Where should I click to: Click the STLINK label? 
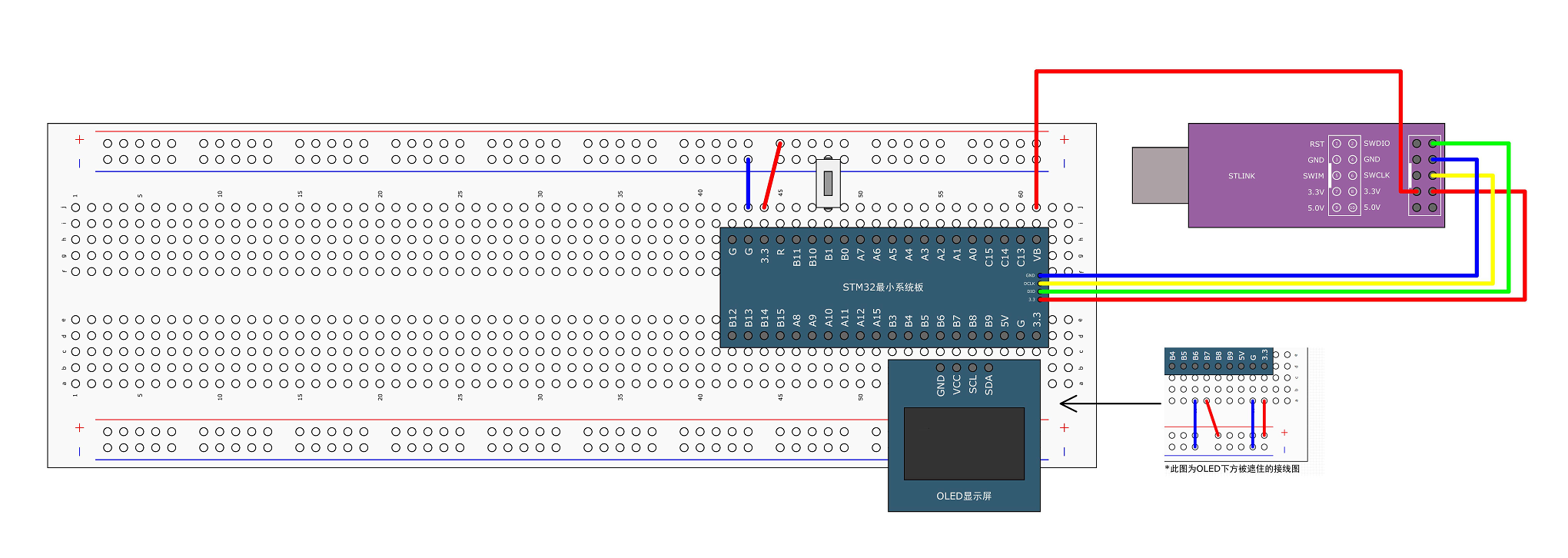(x=1241, y=176)
